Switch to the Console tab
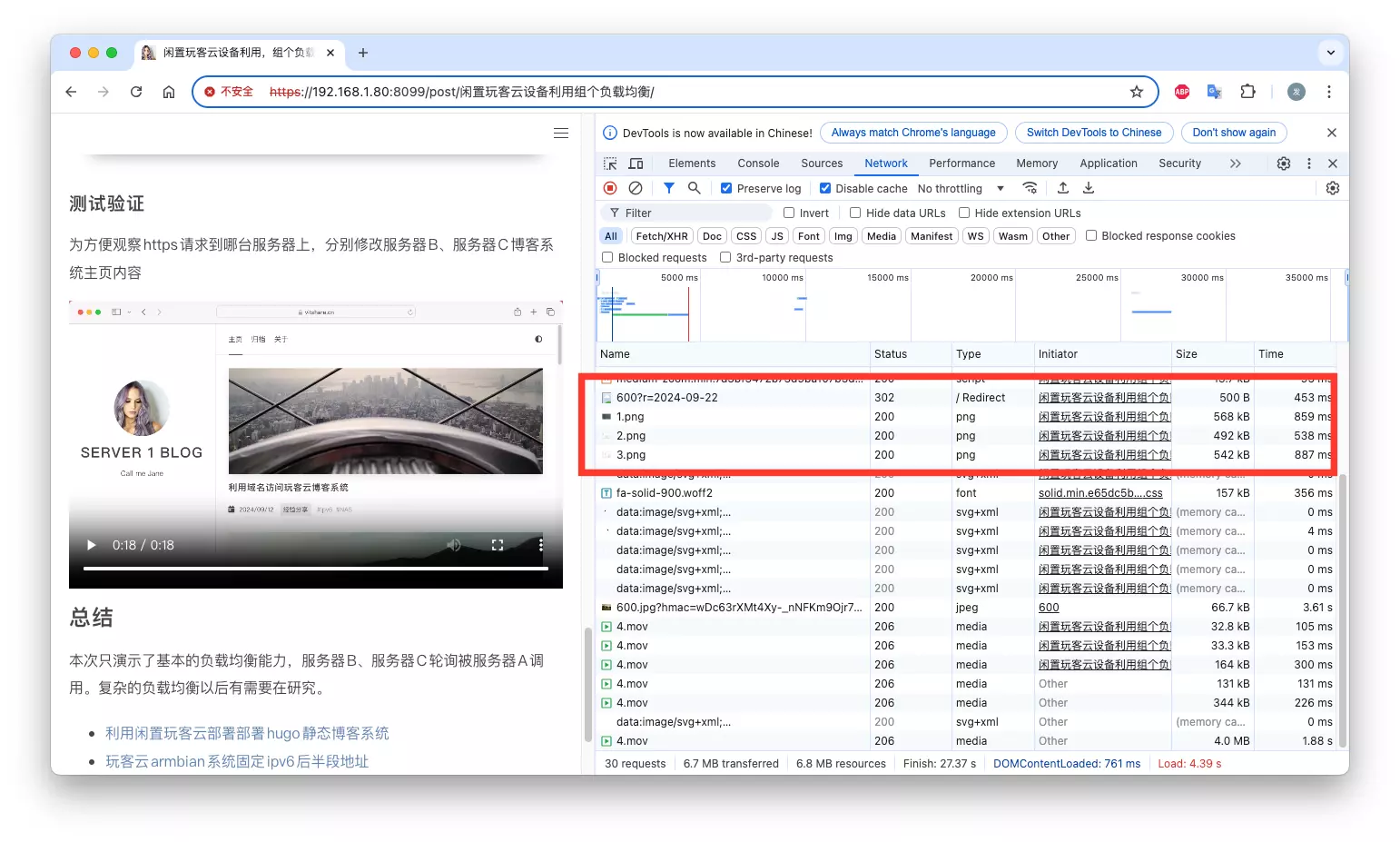Image resolution: width=1400 pixels, height=842 pixels. tap(758, 163)
